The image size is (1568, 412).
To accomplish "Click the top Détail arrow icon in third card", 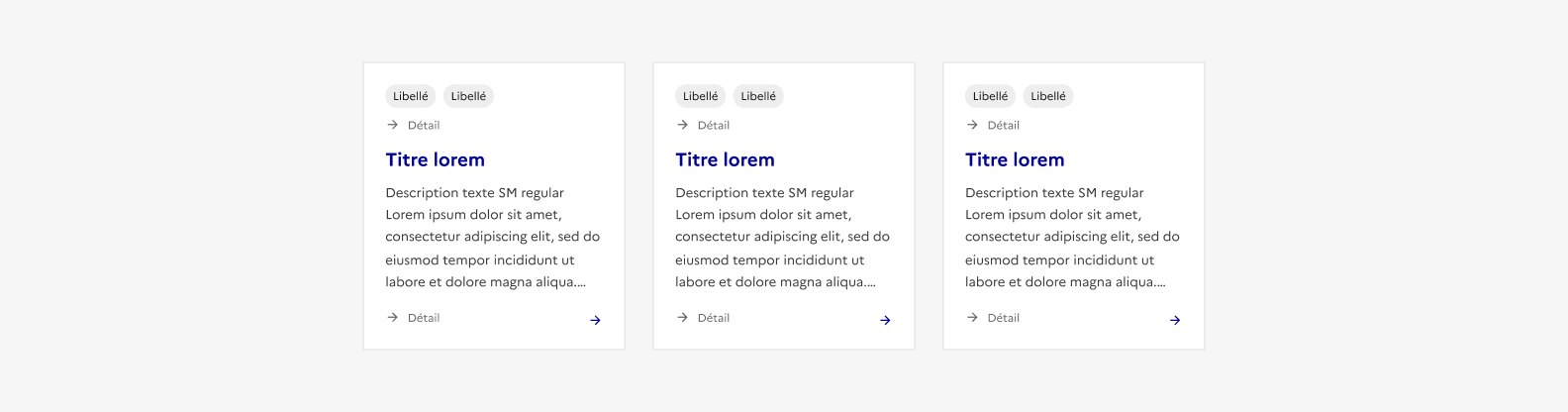I will 972,125.
